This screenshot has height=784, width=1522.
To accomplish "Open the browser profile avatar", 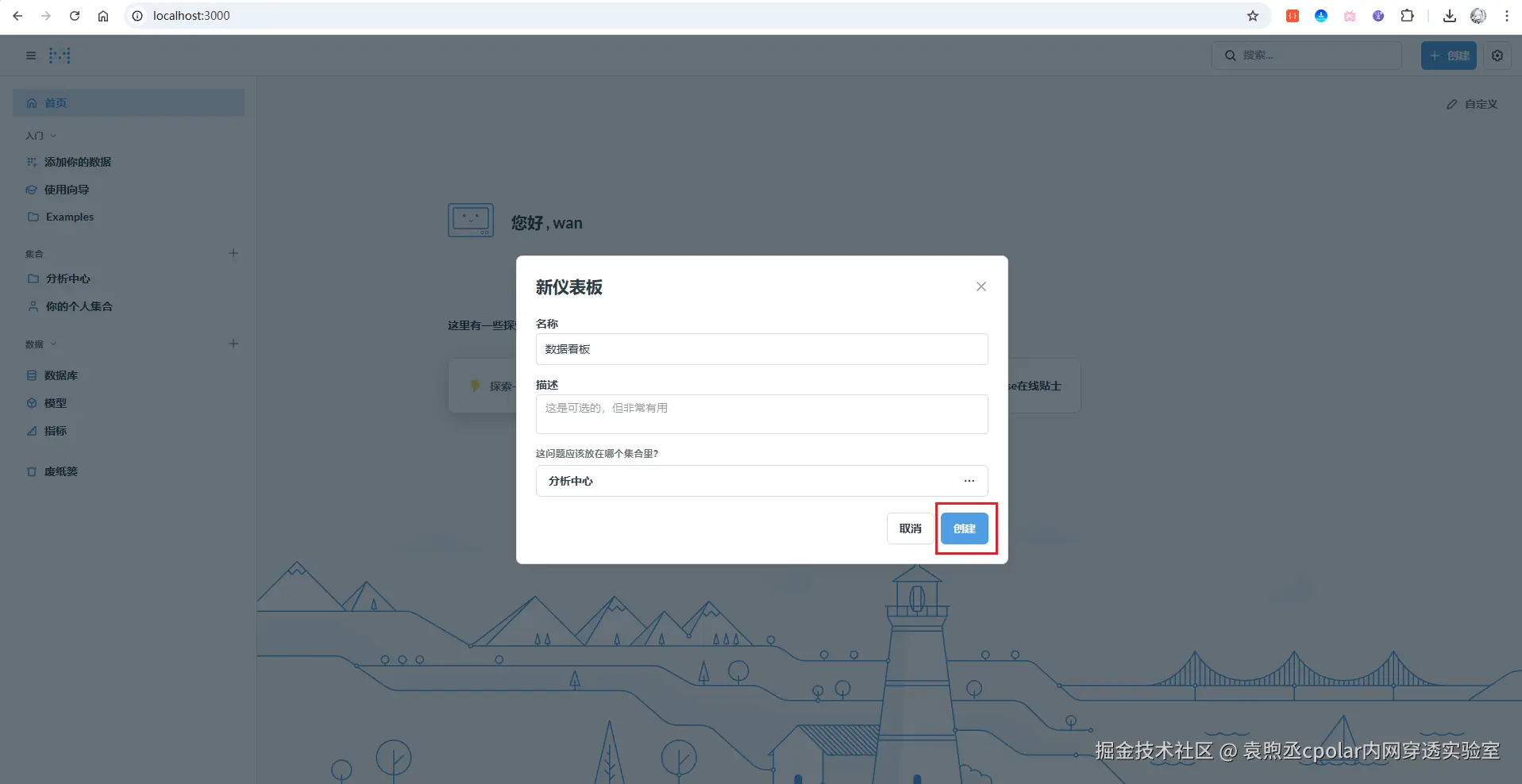I will pyautogui.click(x=1478, y=16).
